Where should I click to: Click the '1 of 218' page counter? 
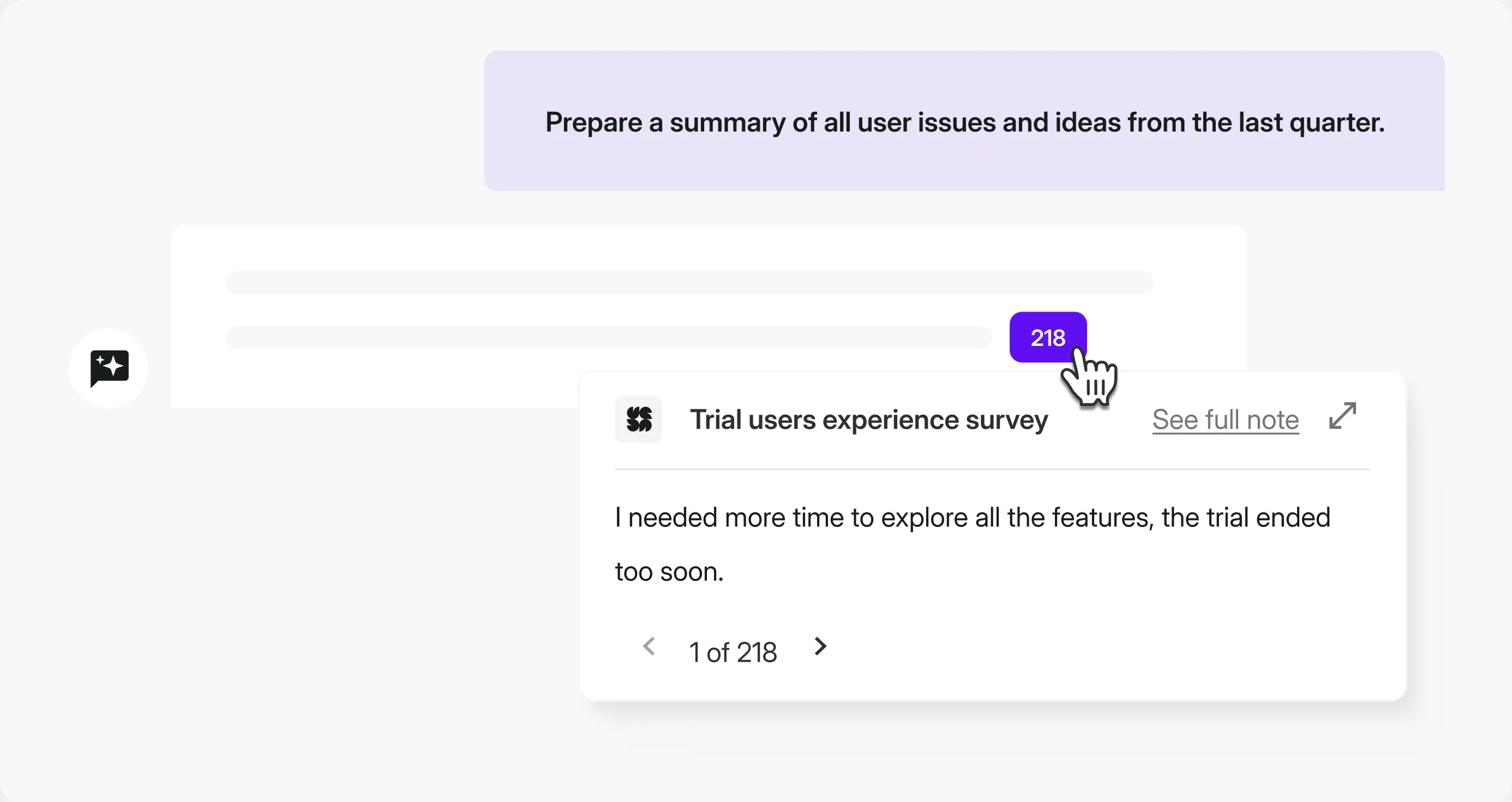point(733,653)
